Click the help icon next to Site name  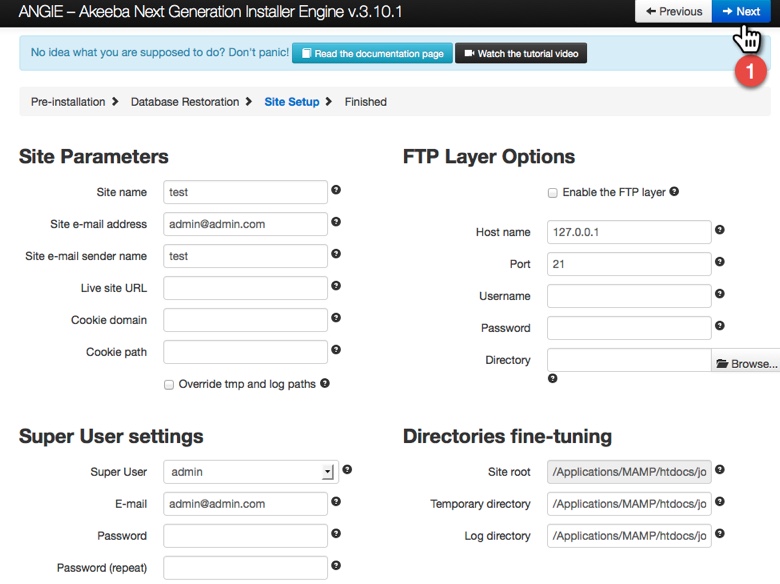(x=336, y=190)
